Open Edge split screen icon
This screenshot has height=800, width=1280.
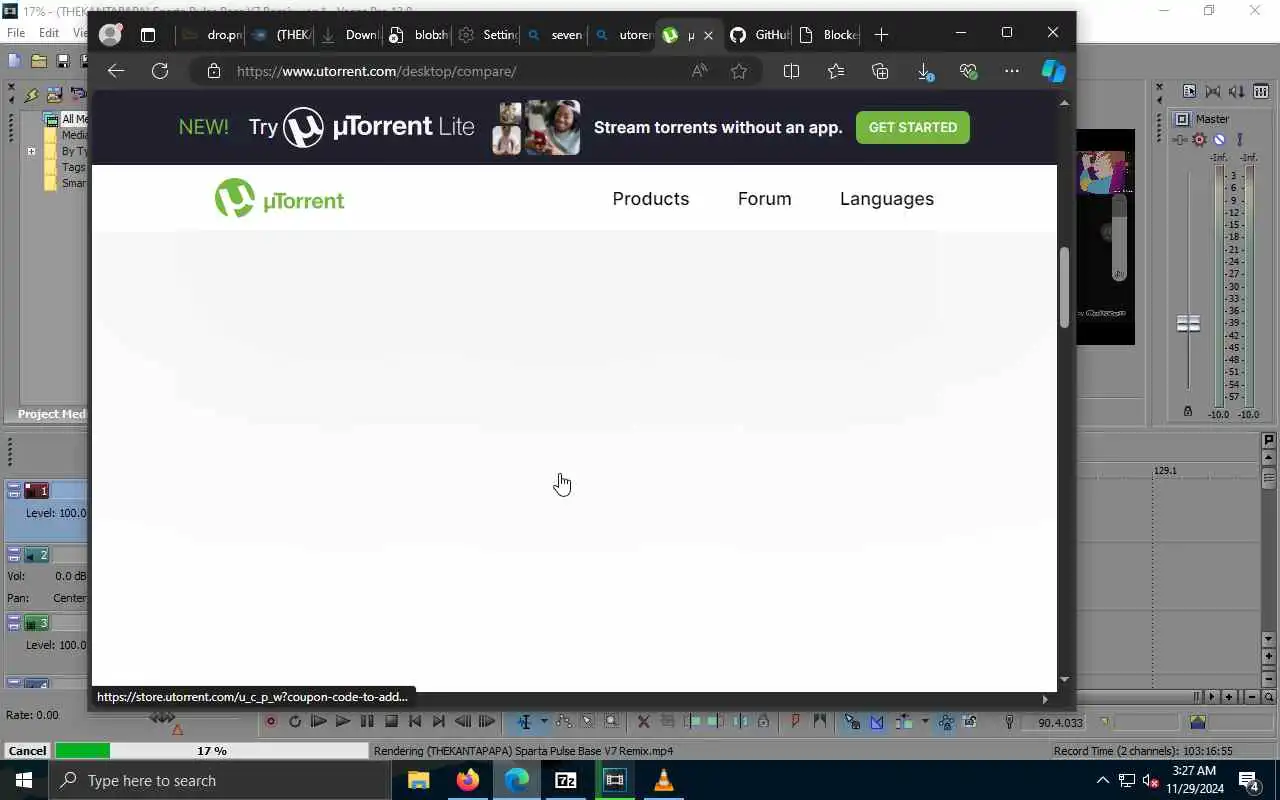click(791, 71)
